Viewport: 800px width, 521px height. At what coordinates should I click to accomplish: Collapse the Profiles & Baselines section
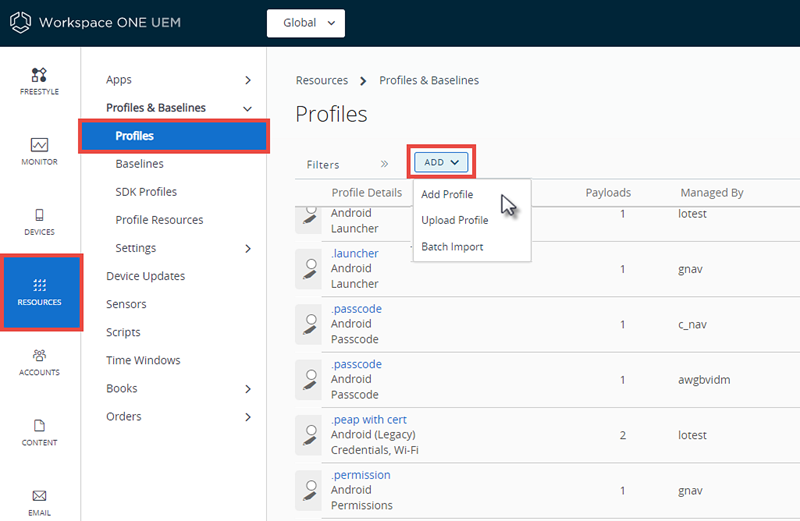tap(247, 109)
